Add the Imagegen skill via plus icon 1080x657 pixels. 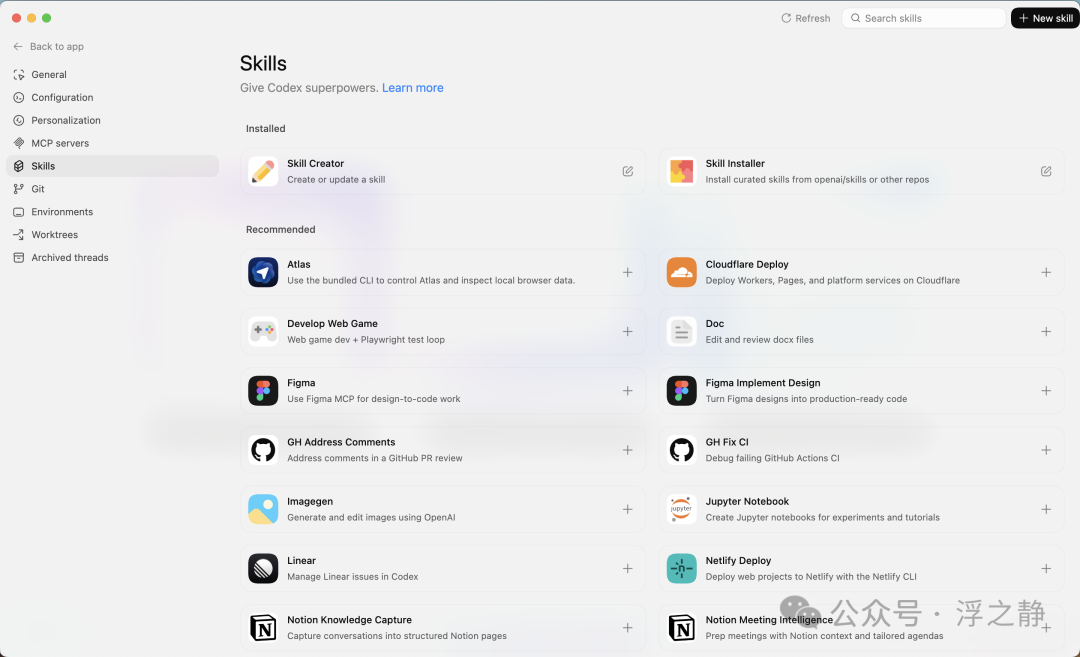click(x=627, y=510)
